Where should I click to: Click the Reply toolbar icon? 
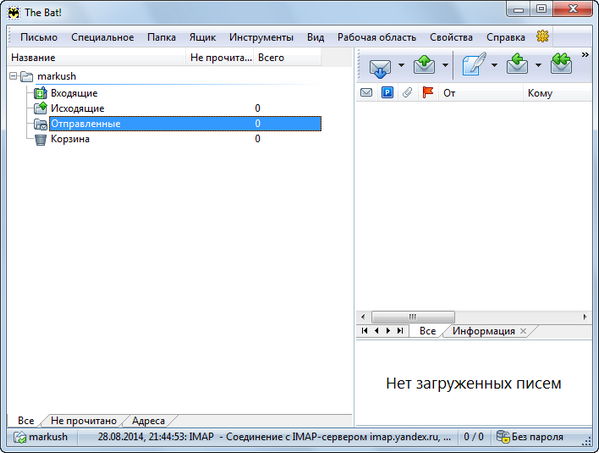(517, 64)
